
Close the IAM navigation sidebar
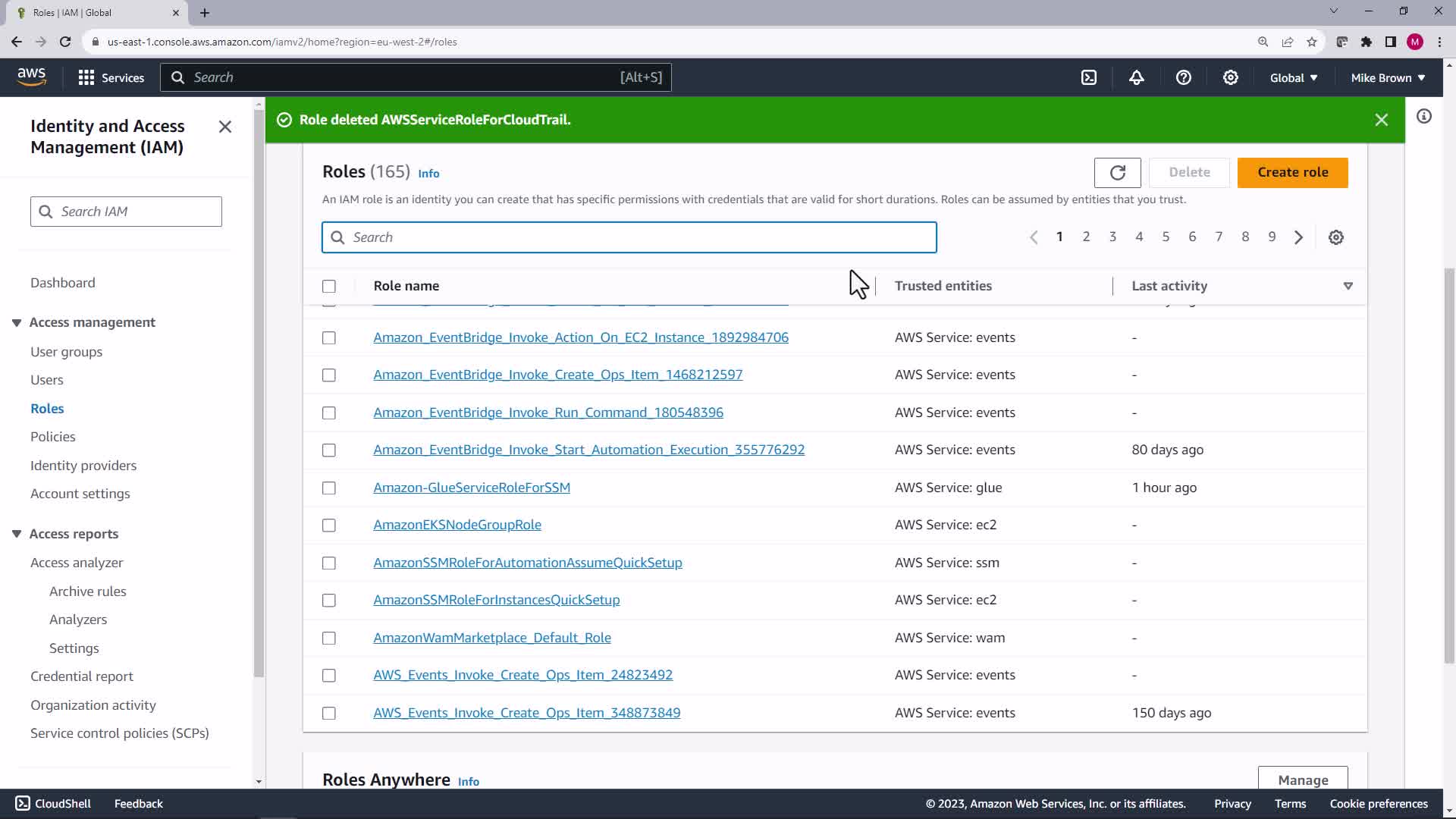coord(224,127)
